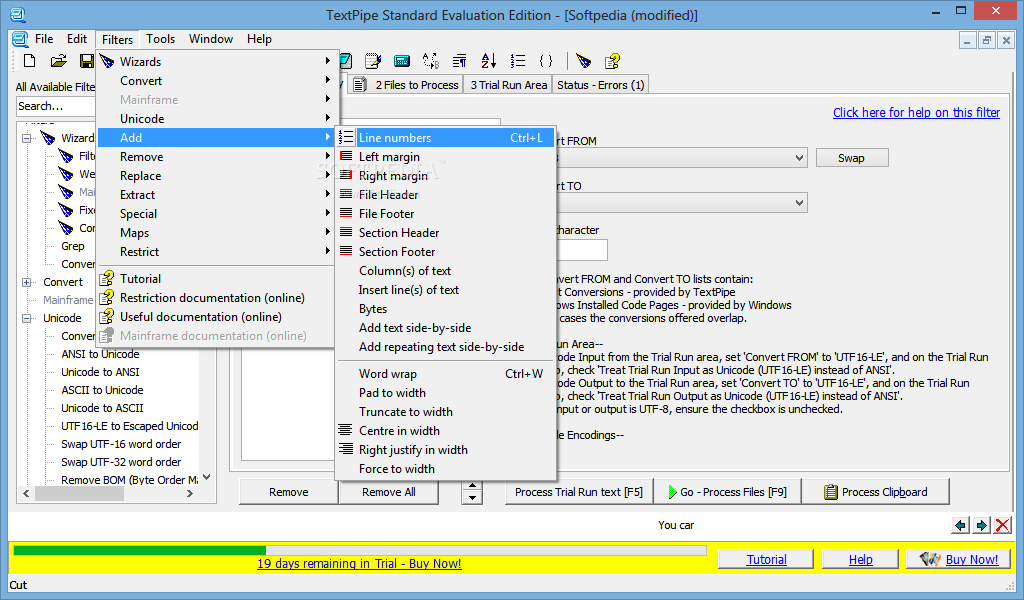1024x600 pixels.
Task: Open Click here for help on this filter
Action: point(916,112)
